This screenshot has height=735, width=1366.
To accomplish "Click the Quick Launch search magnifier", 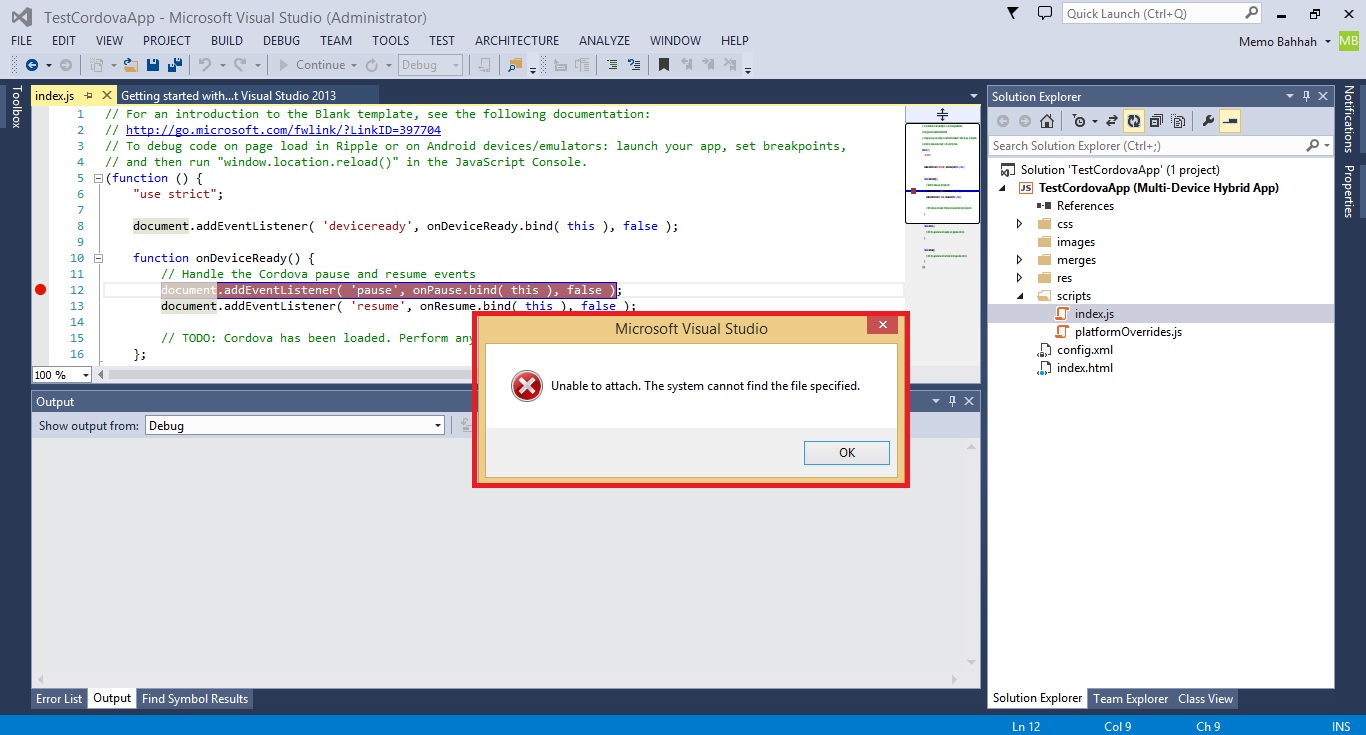I will (x=1251, y=13).
